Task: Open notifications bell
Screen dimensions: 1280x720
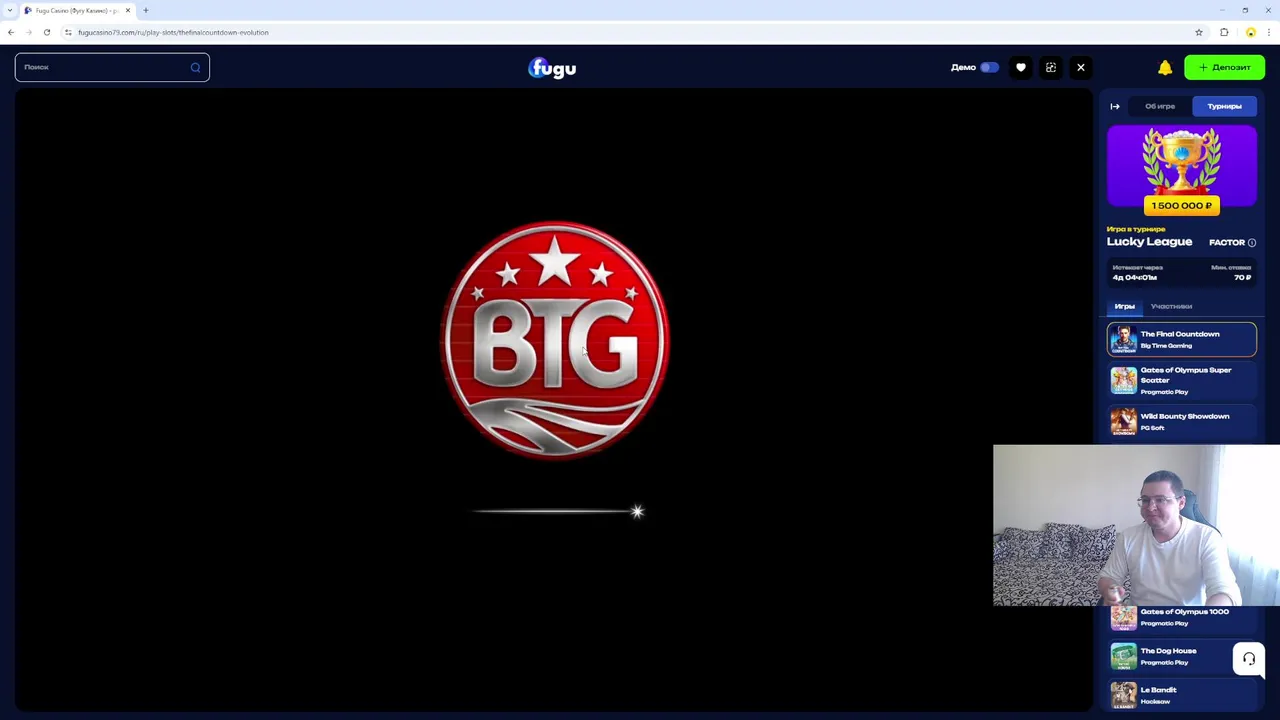Action: (x=1165, y=67)
